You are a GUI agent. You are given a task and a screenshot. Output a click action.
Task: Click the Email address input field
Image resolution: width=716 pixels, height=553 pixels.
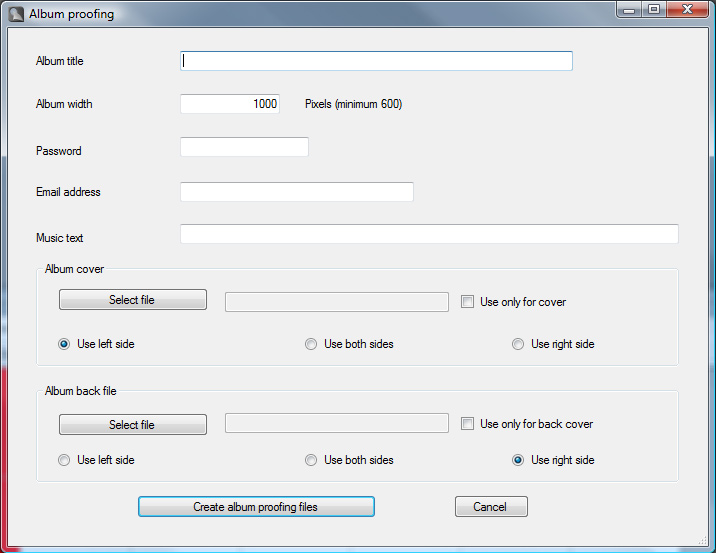pos(297,191)
